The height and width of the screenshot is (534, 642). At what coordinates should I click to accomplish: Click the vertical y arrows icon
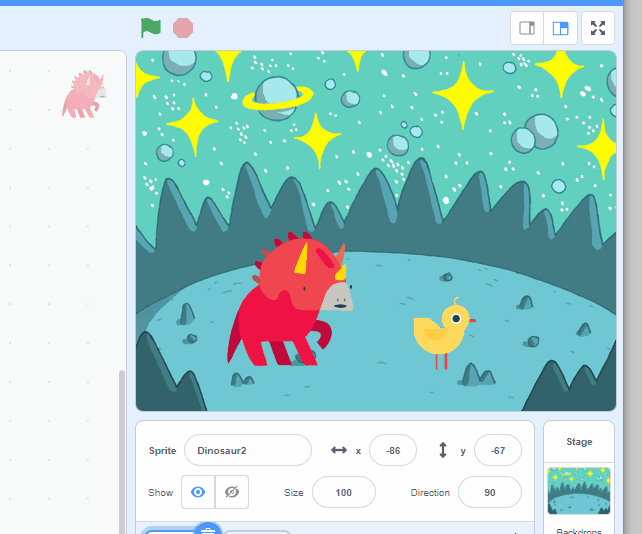point(443,450)
